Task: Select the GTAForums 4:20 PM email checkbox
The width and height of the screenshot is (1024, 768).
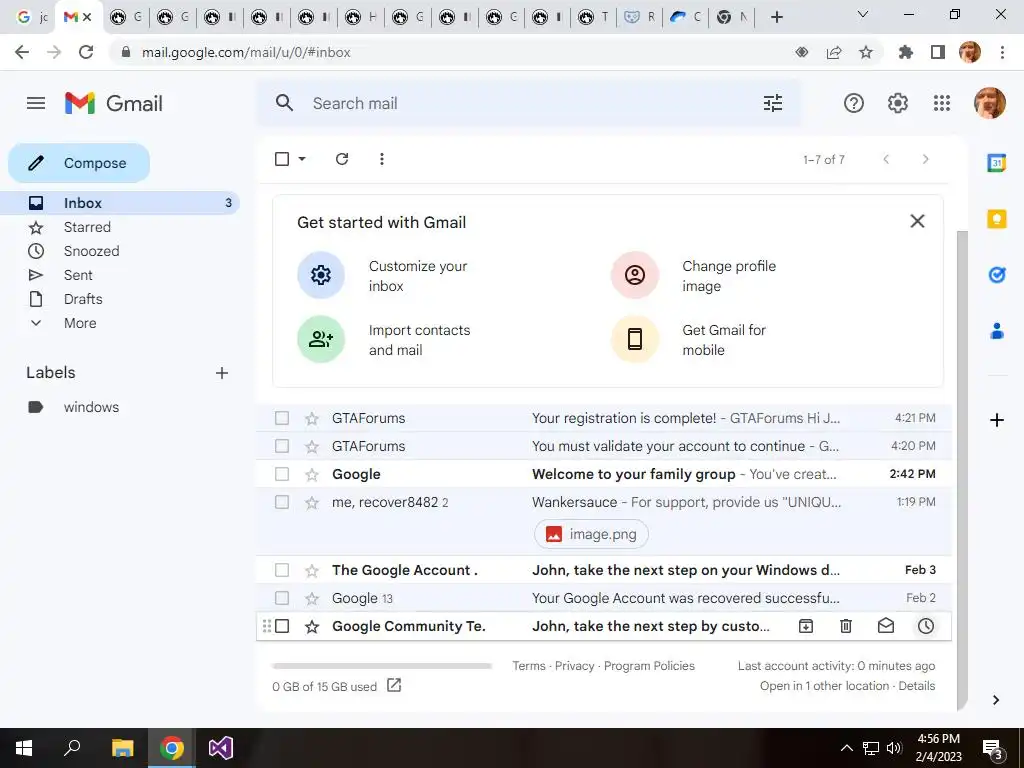Action: click(282, 446)
